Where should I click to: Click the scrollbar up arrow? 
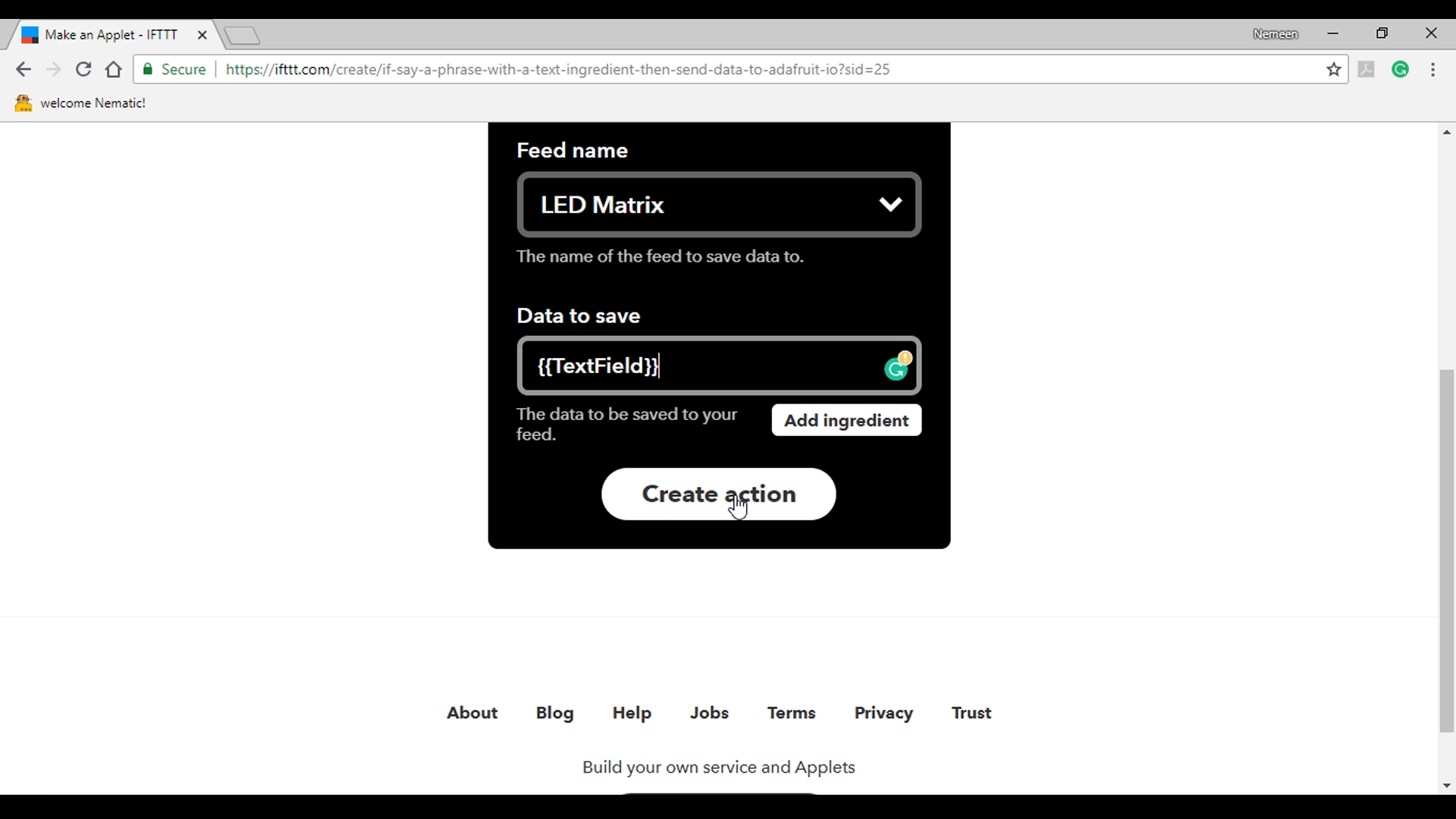1447,132
